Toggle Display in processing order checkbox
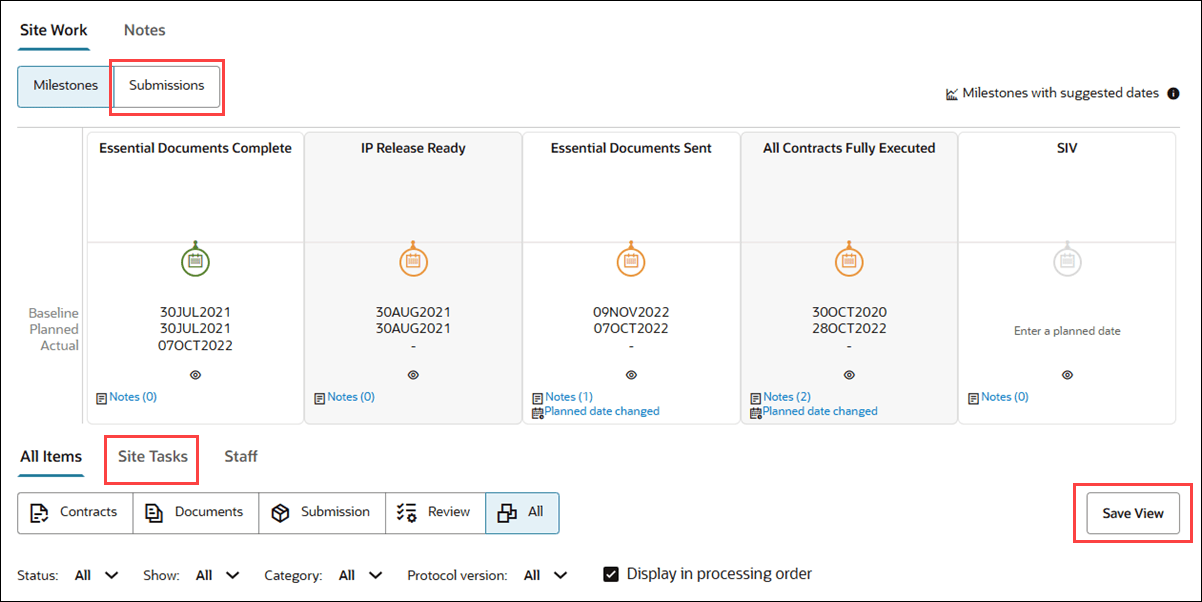1202x602 pixels. 611,574
